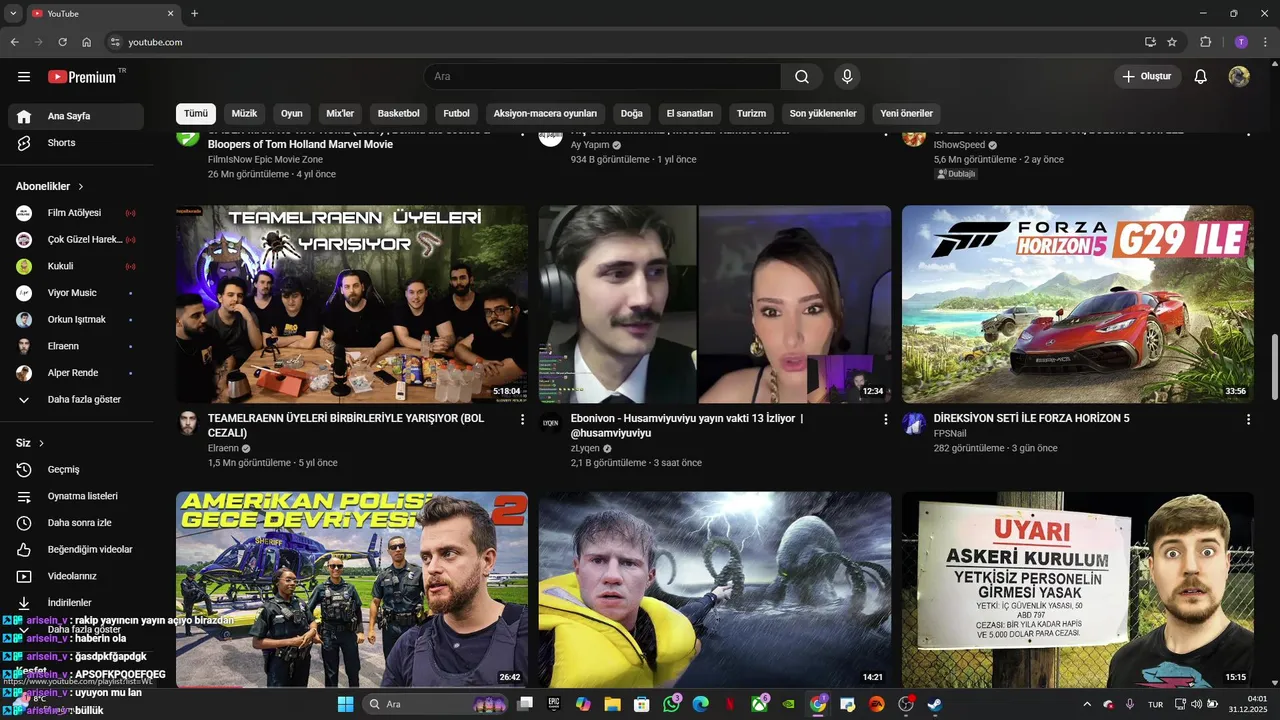The image size is (1280, 720).
Task: Click Ay Yapım channel name
Action: click(590, 145)
